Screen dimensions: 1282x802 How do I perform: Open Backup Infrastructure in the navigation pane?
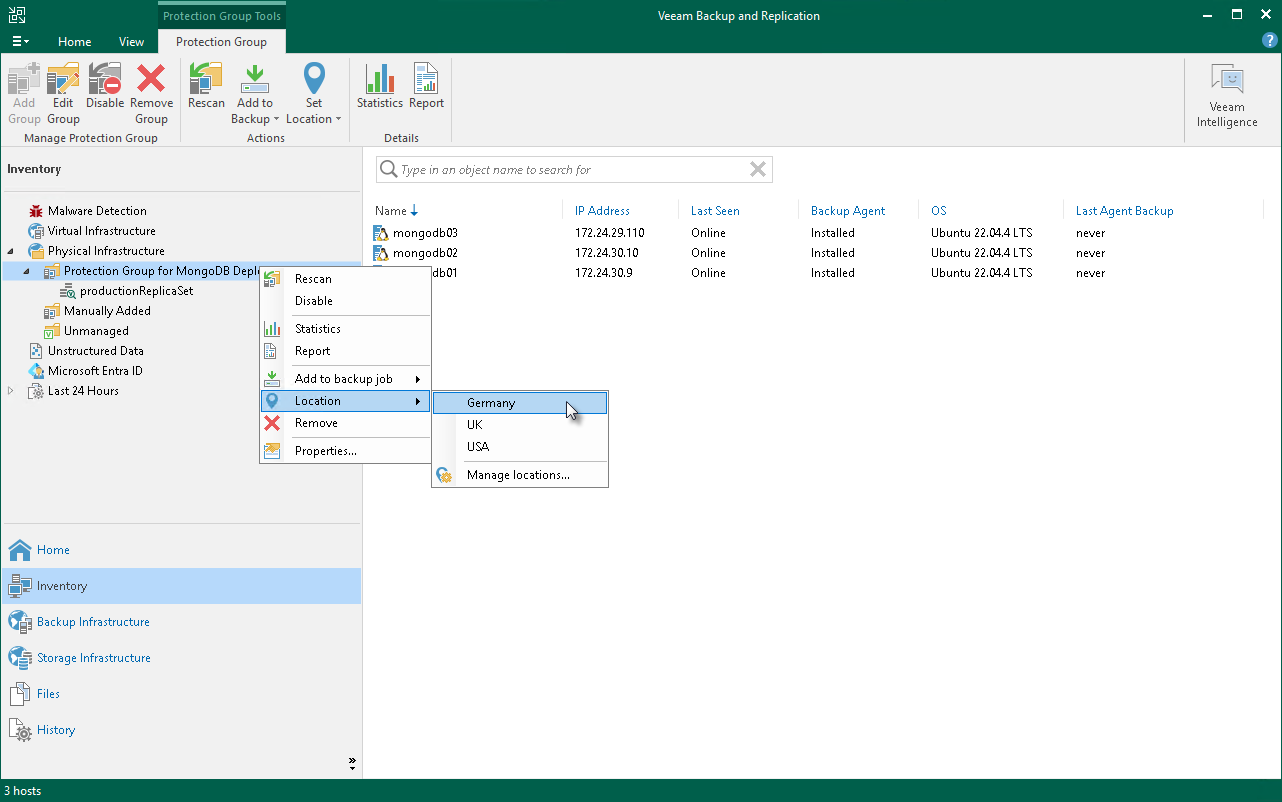point(93,622)
